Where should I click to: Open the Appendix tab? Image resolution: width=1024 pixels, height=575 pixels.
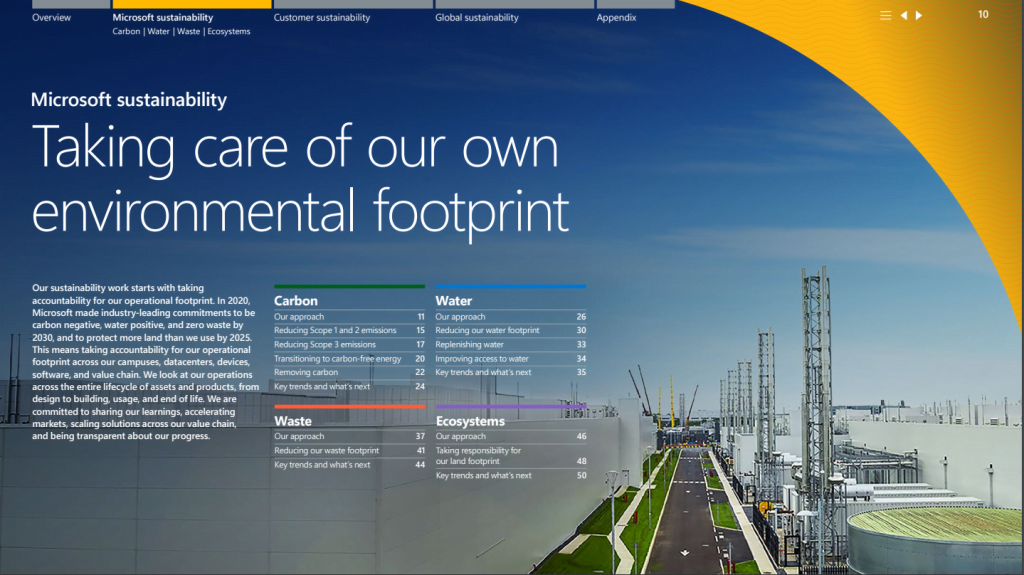point(616,18)
